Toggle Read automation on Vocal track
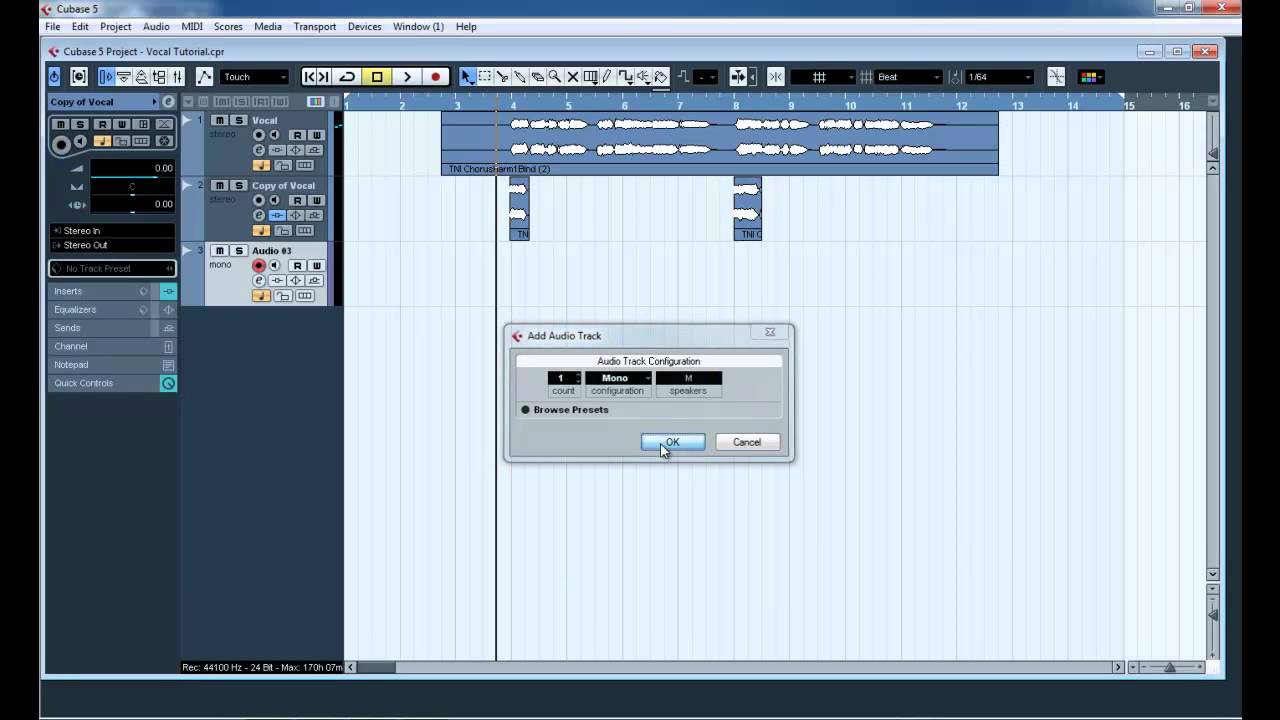The image size is (1280, 720). [x=297, y=136]
